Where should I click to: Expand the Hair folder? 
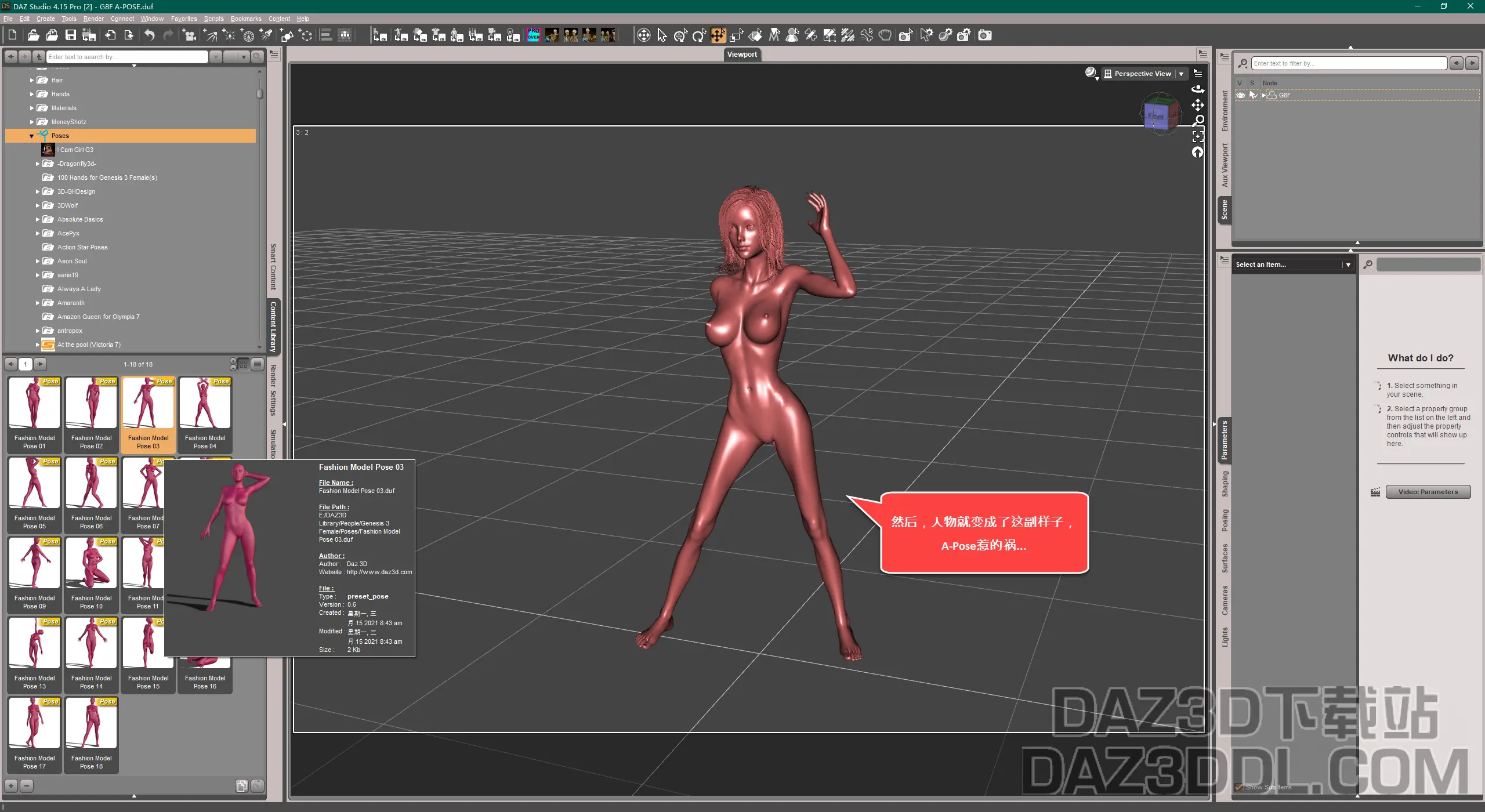pos(31,80)
